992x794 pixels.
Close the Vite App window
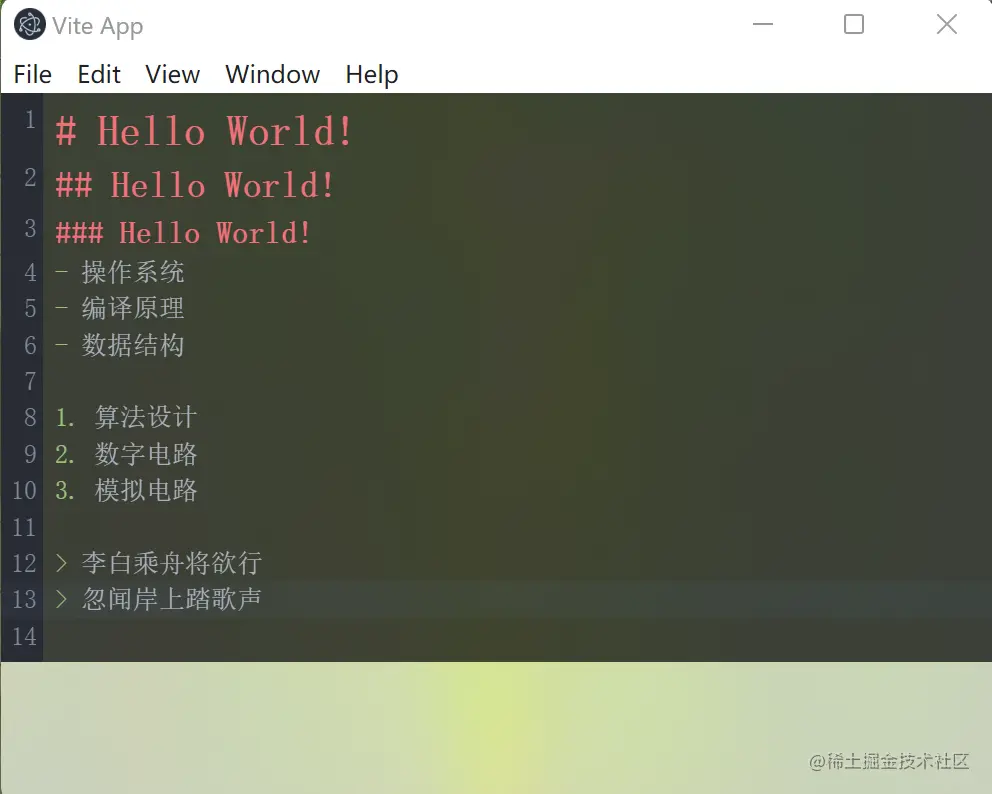[946, 24]
